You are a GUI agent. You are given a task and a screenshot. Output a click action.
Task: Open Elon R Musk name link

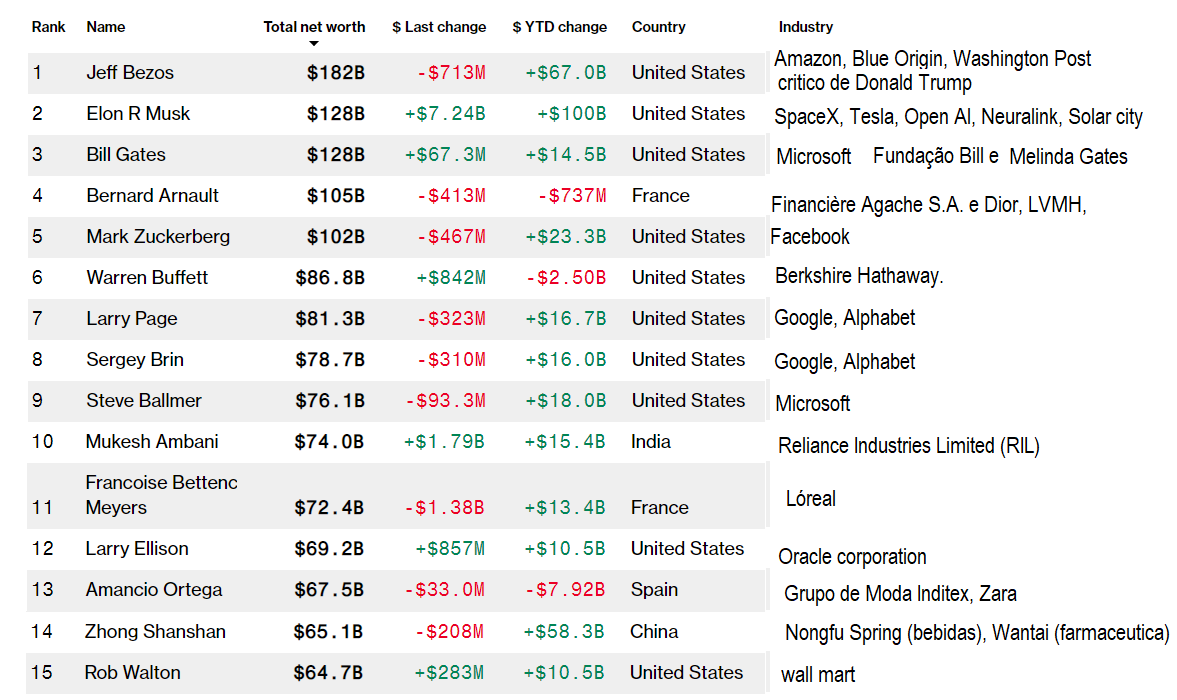[x=138, y=114]
